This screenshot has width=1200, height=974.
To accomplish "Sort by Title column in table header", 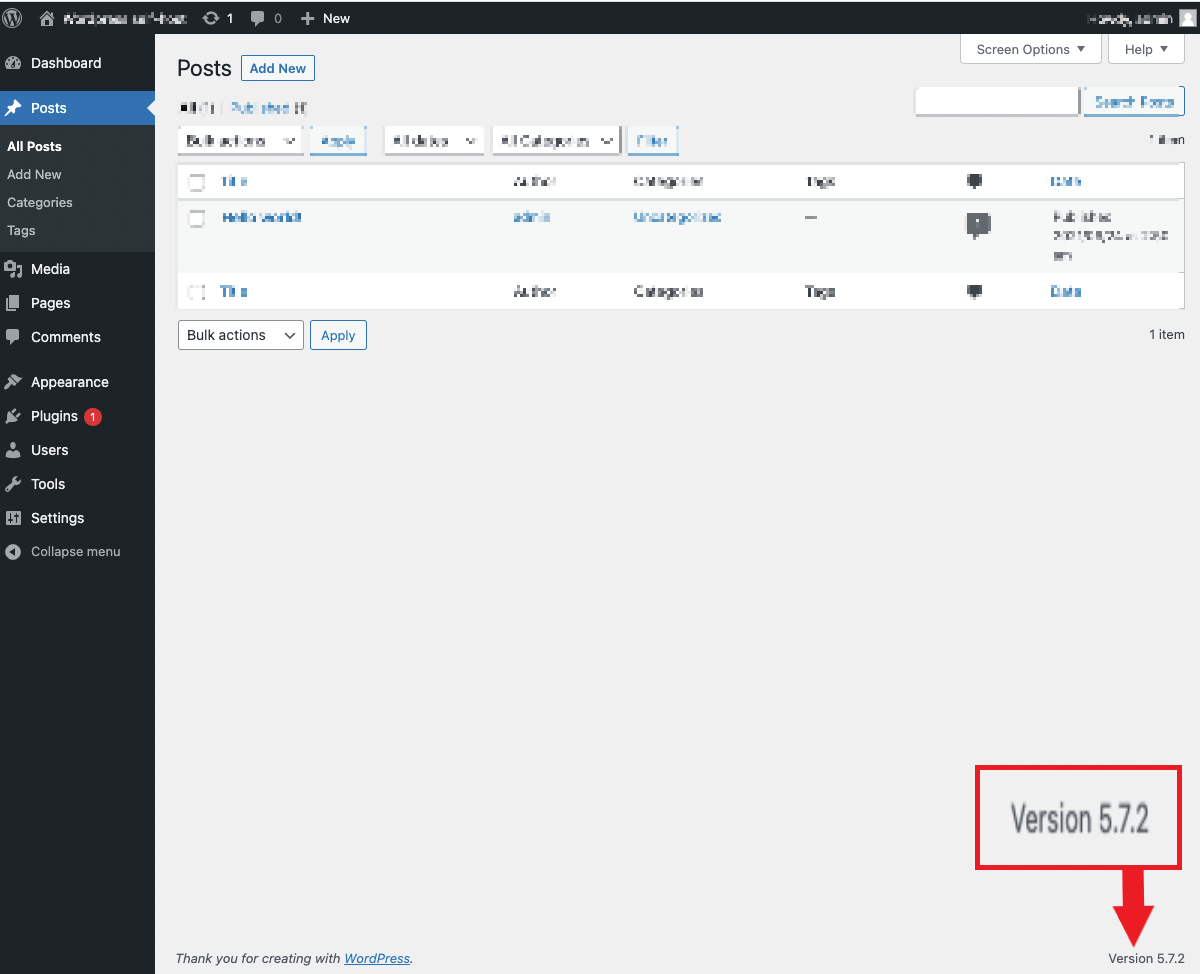I will point(234,182).
